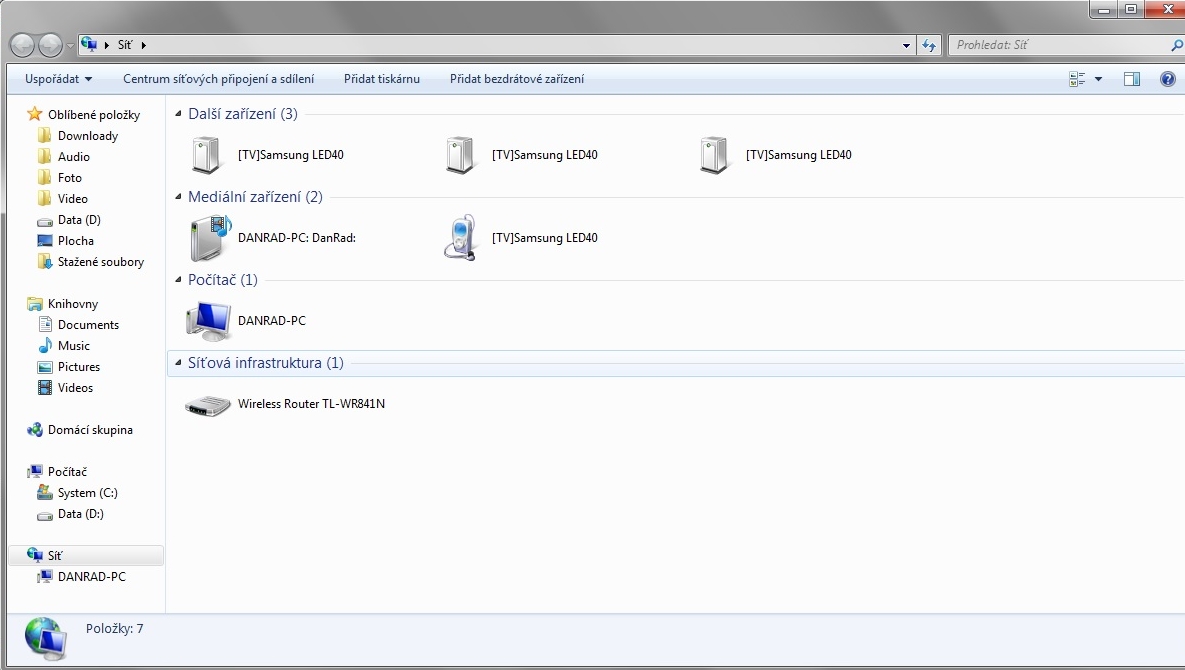Image resolution: width=1185 pixels, height=670 pixels.
Task: Collapse the Síťová infrastruktura group
Action: [x=179, y=363]
